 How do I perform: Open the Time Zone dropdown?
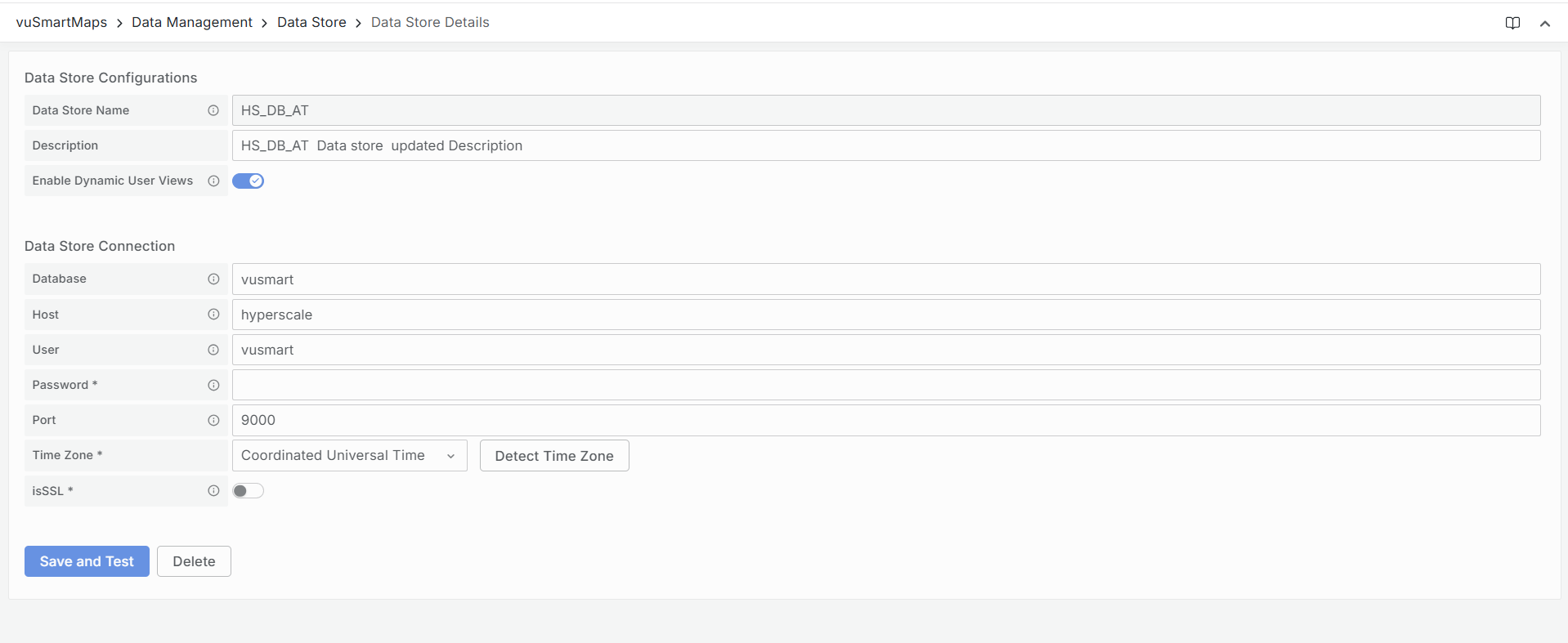(349, 456)
